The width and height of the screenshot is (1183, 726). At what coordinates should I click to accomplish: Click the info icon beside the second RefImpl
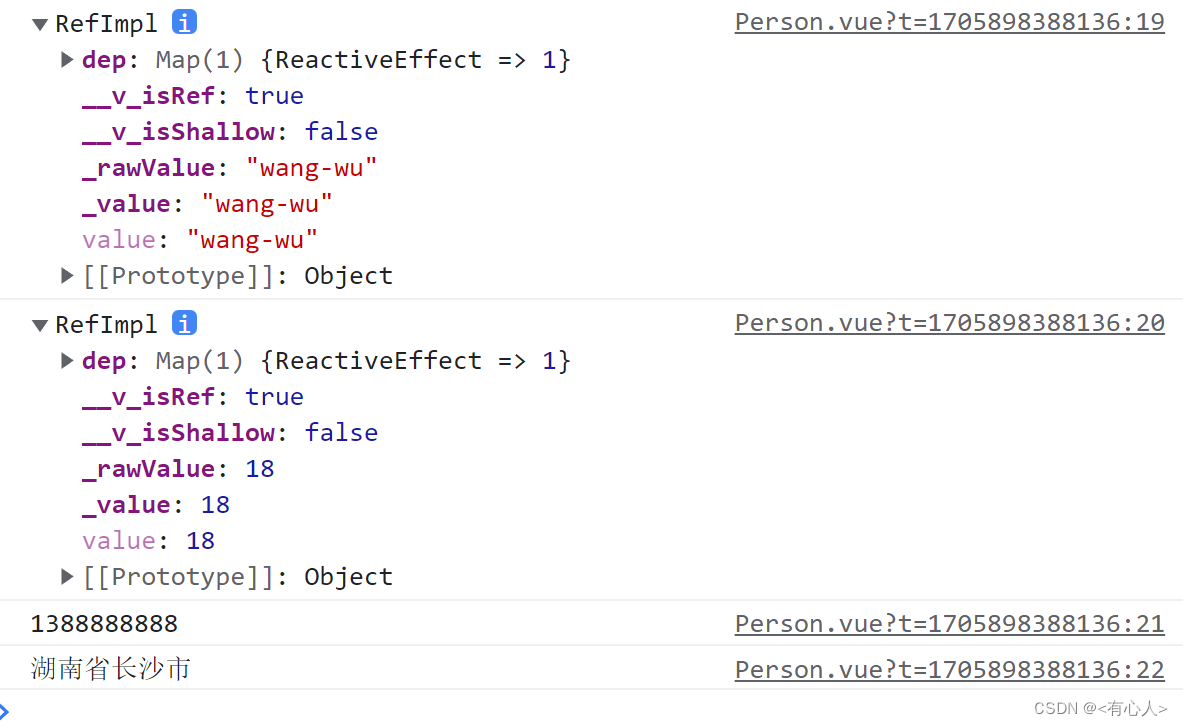(184, 323)
